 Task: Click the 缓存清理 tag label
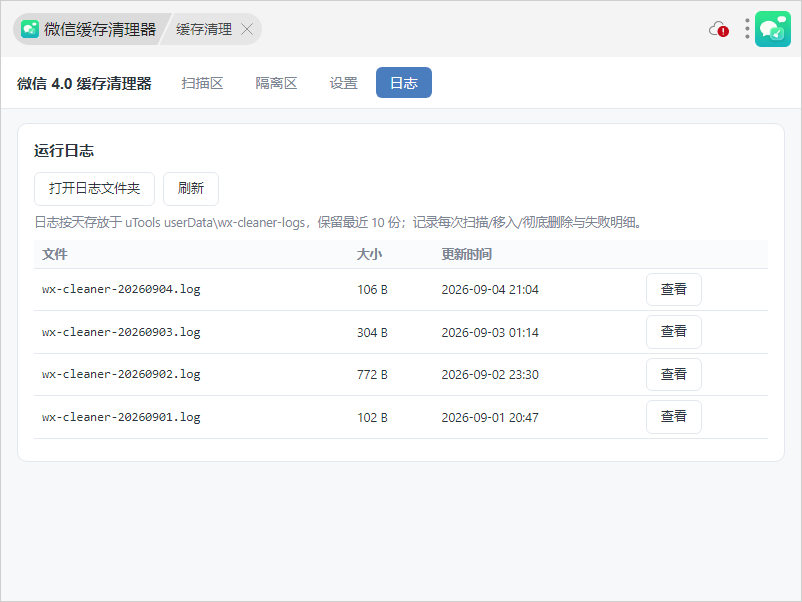pyautogui.click(x=204, y=29)
